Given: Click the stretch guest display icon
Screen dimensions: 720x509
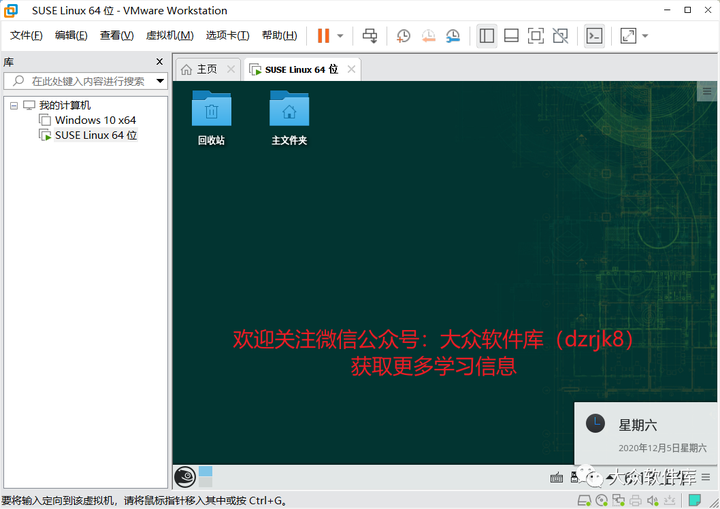Looking at the screenshot, I should click(628, 36).
